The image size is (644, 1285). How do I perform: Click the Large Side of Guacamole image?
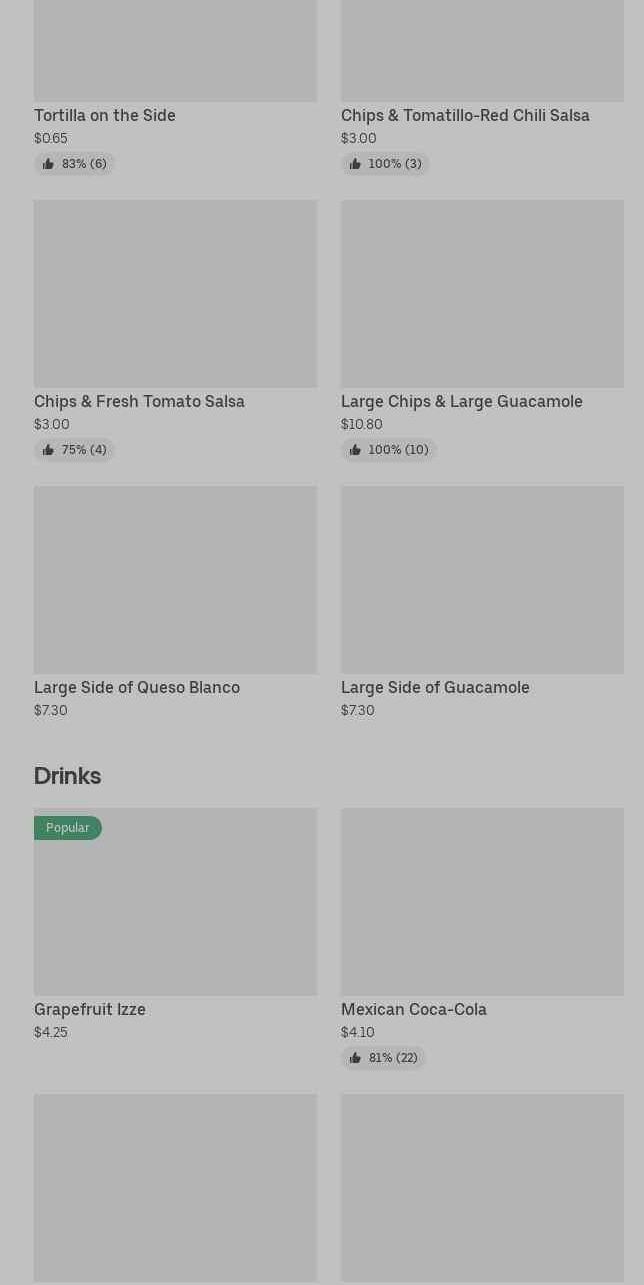481,579
